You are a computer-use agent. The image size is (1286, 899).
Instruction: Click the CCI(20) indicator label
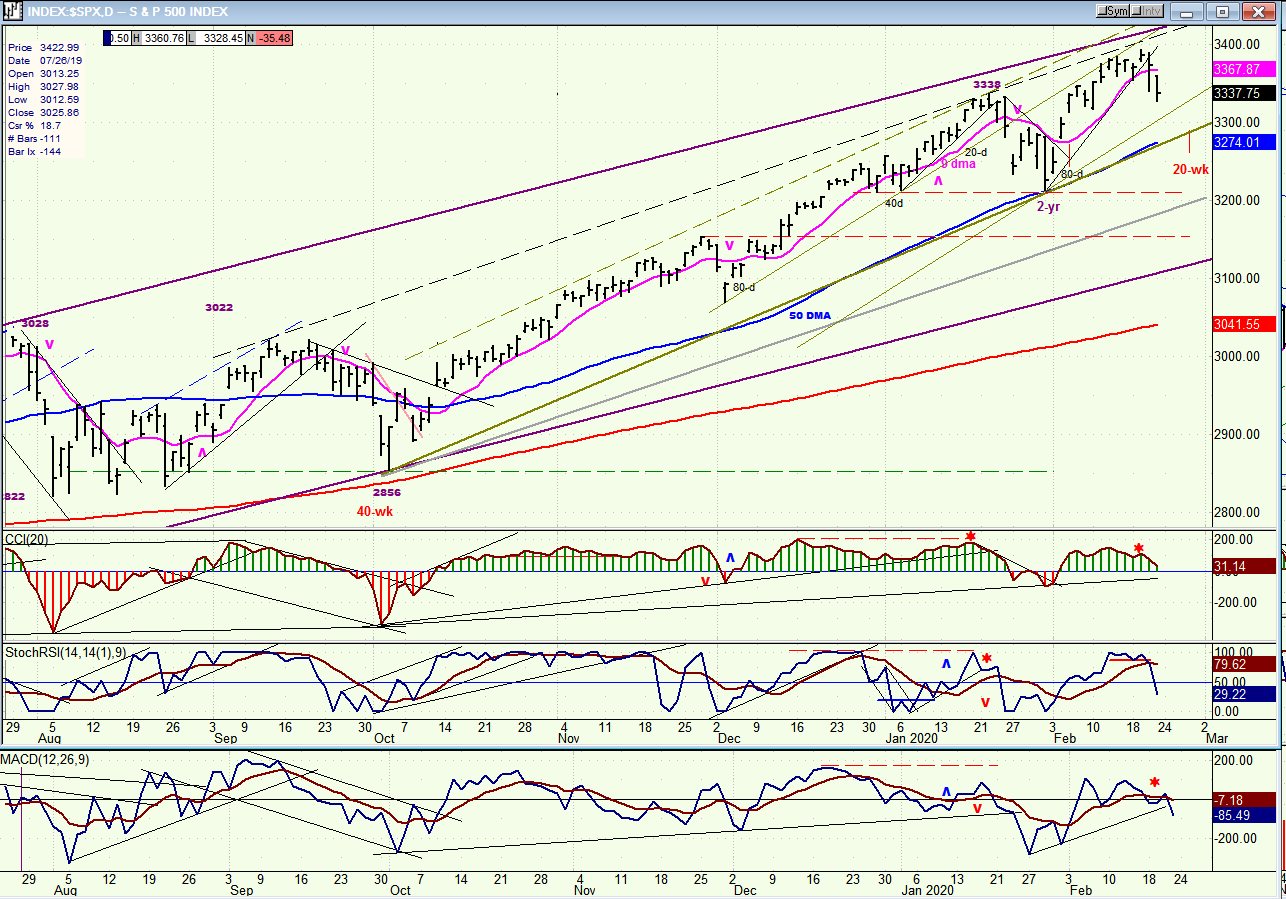tap(26, 540)
